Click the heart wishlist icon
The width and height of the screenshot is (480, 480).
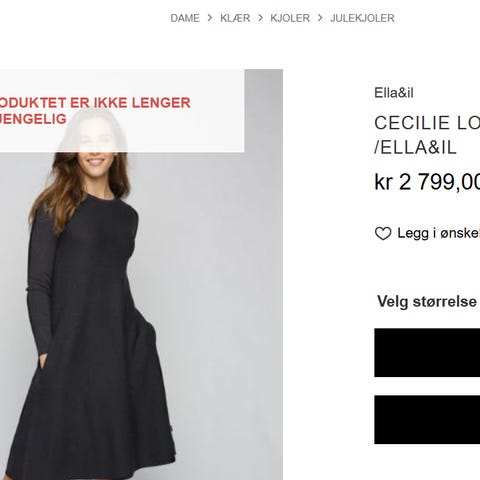[383, 233]
